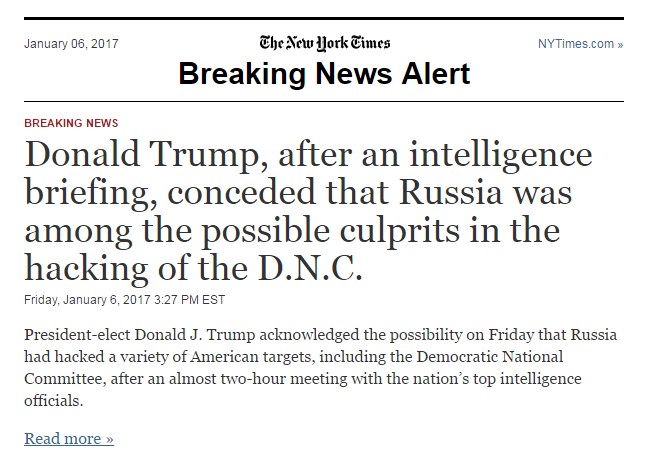Select the Breaking News Alert heading
Screen dimensions: 647x458
(x=324, y=73)
